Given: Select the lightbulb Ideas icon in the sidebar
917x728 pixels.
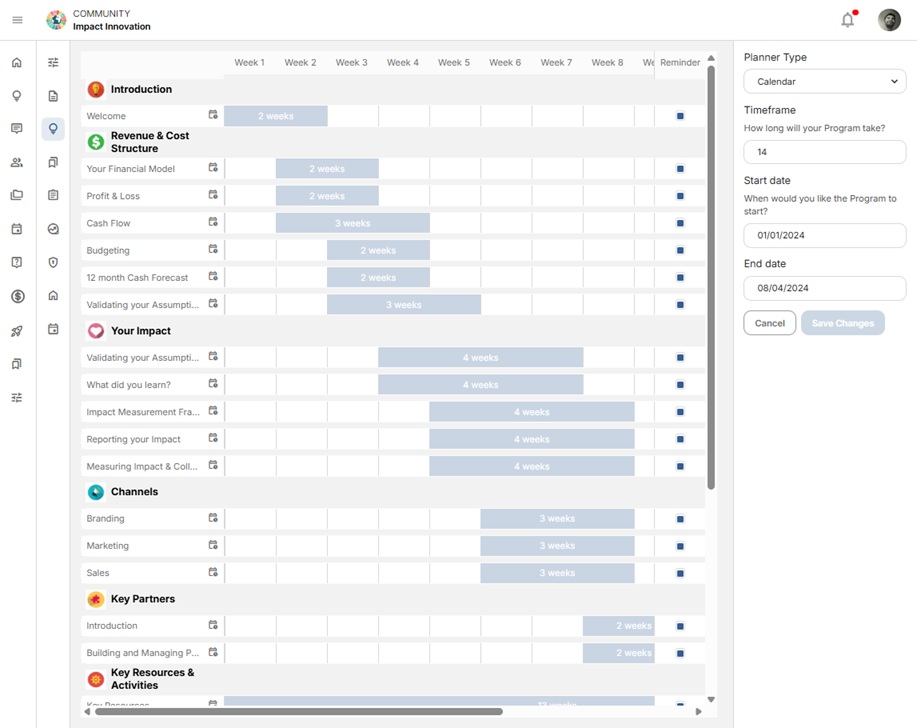Looking at the screenshot, I should click(17, 96).
